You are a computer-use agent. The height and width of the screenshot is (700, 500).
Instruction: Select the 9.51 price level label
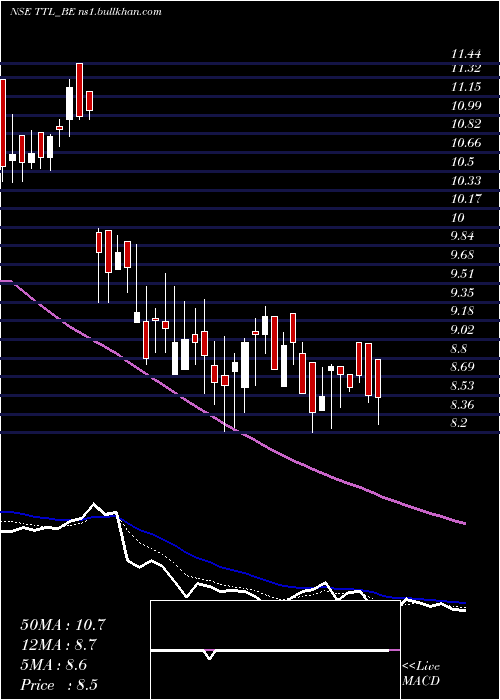pyautogui.click(x=462, y=274)
